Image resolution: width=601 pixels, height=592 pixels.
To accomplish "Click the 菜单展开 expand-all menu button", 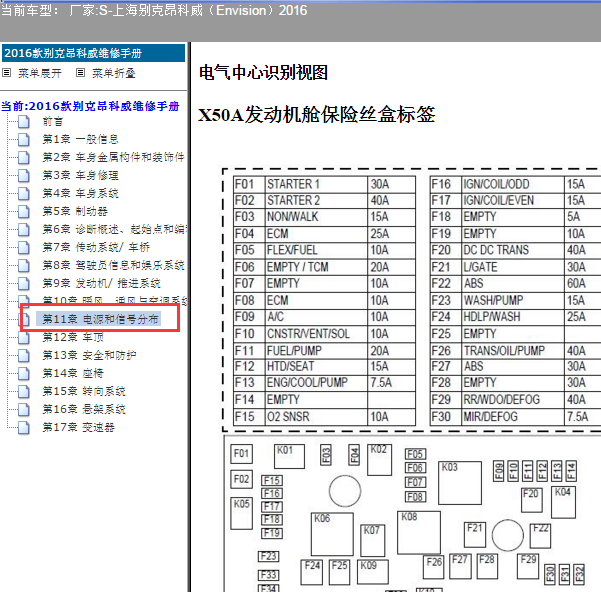I will 40,73.
